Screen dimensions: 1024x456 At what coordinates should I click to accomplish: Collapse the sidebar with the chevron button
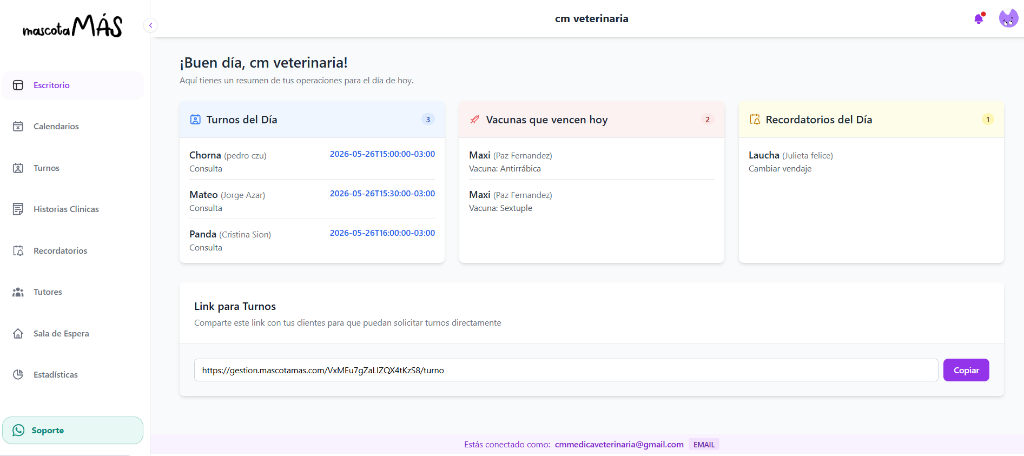click(150, 25)
